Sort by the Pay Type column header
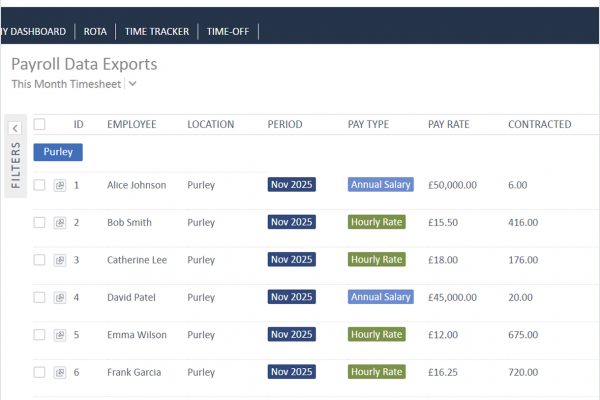 click(x=368, y=125)
